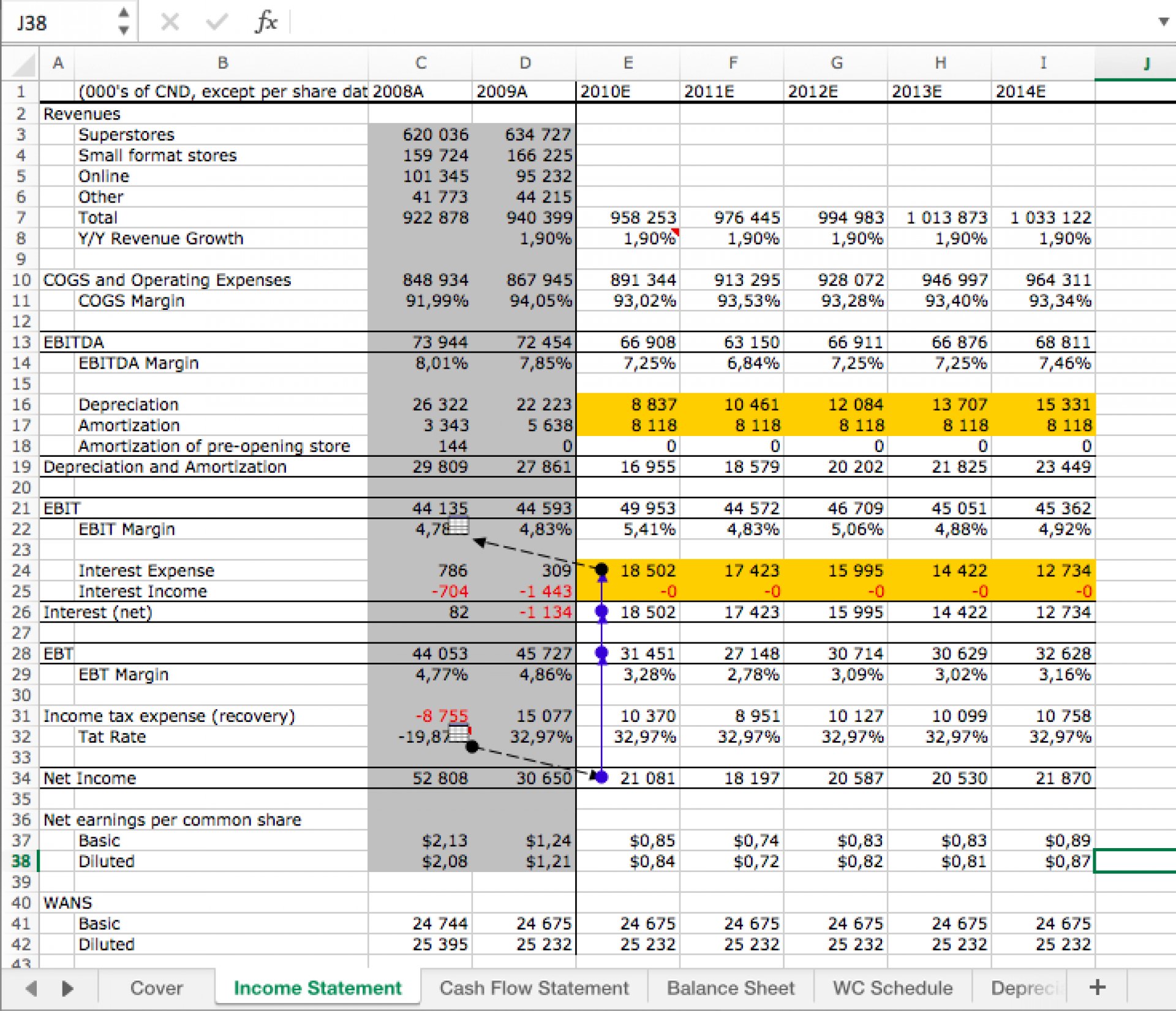Switch to the Cover sheet tab
The image size is (1176, 1011).
[x=157, y=988]
